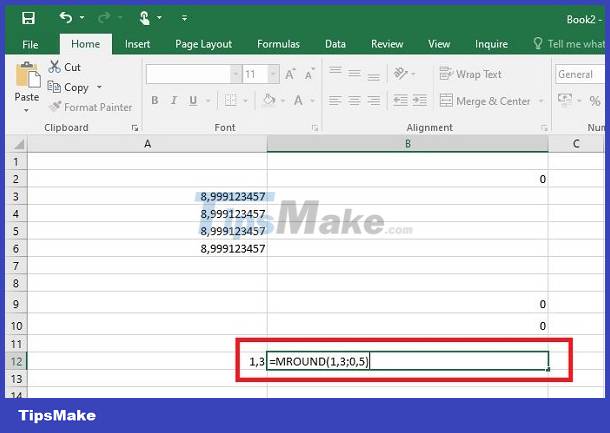Expand the Copy dropdown arrow
This screenshot has height=433, width=610.
click(99, 87)
